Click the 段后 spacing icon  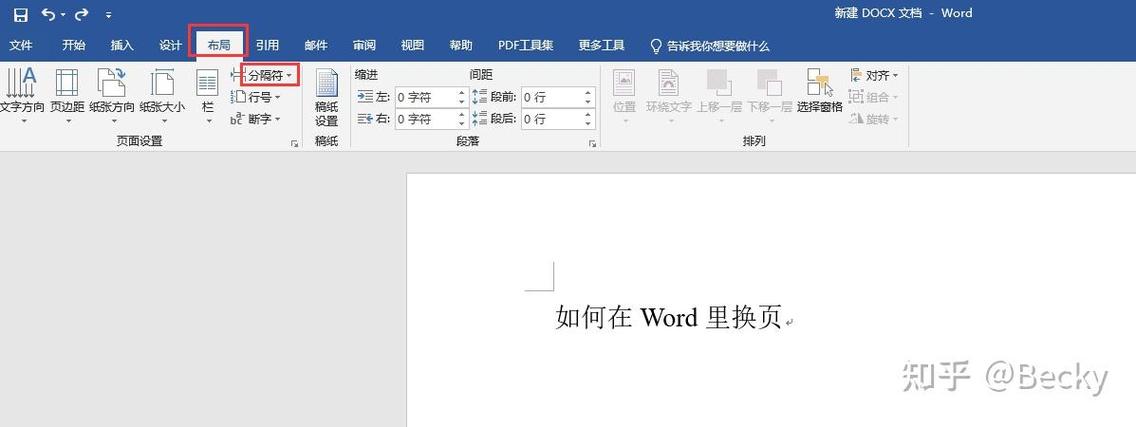pyautogui.click(x=480, y=119)
